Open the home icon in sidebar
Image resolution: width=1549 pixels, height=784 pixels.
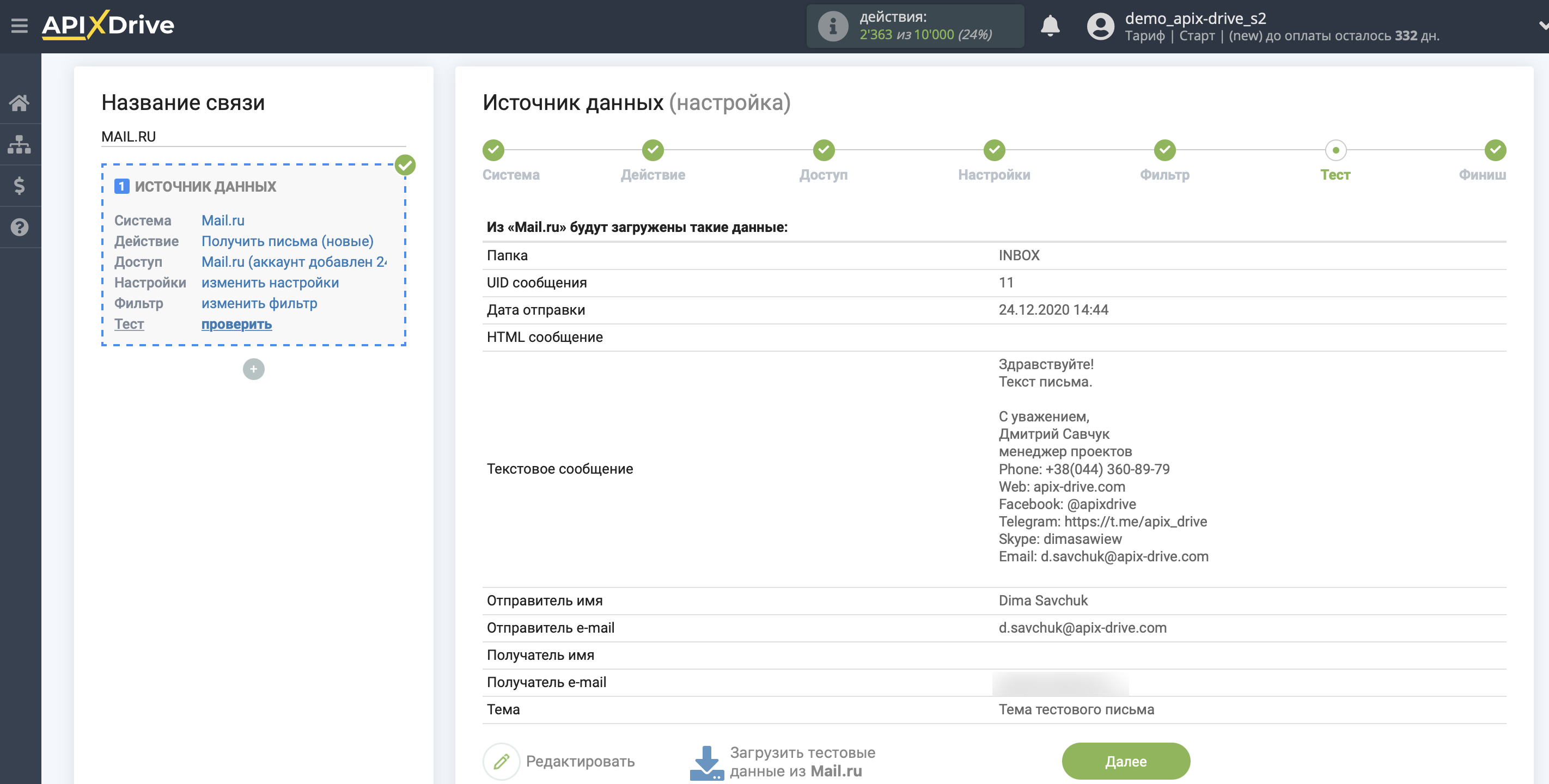[19, 103]
